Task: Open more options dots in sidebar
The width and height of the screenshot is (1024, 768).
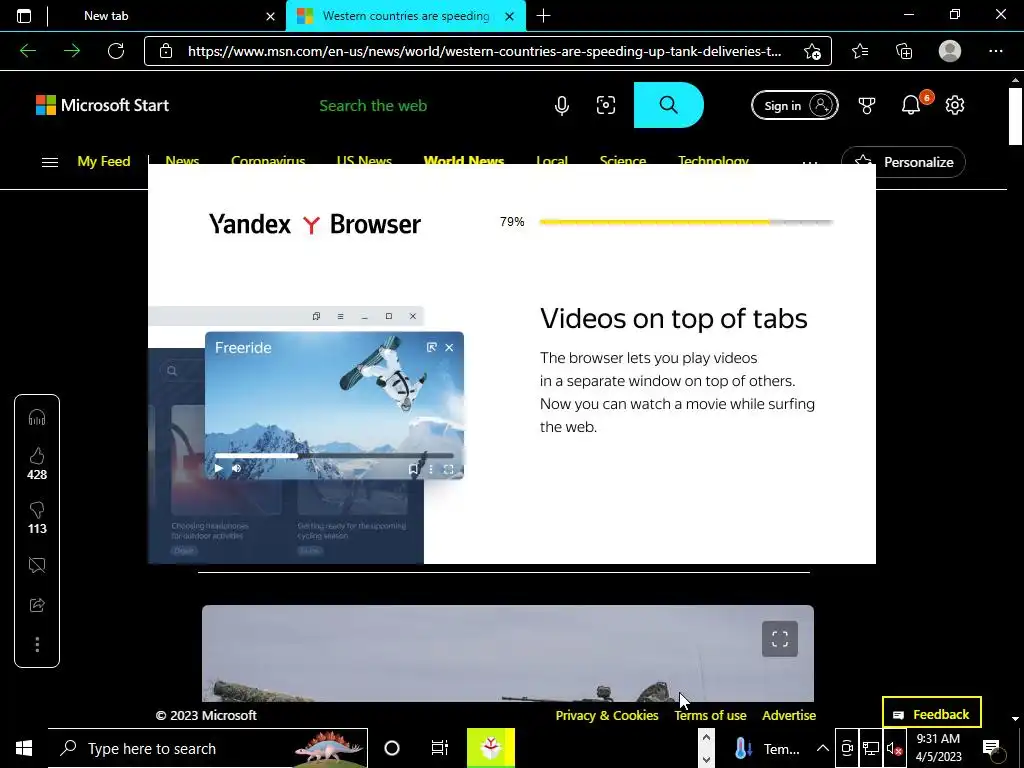Action: pos(37,645)
